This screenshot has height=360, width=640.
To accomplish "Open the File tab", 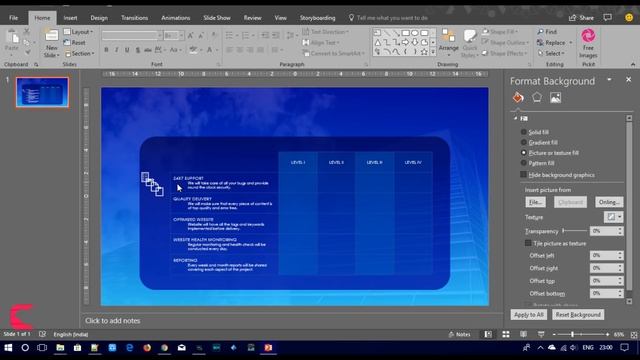I will click(13, 18).
